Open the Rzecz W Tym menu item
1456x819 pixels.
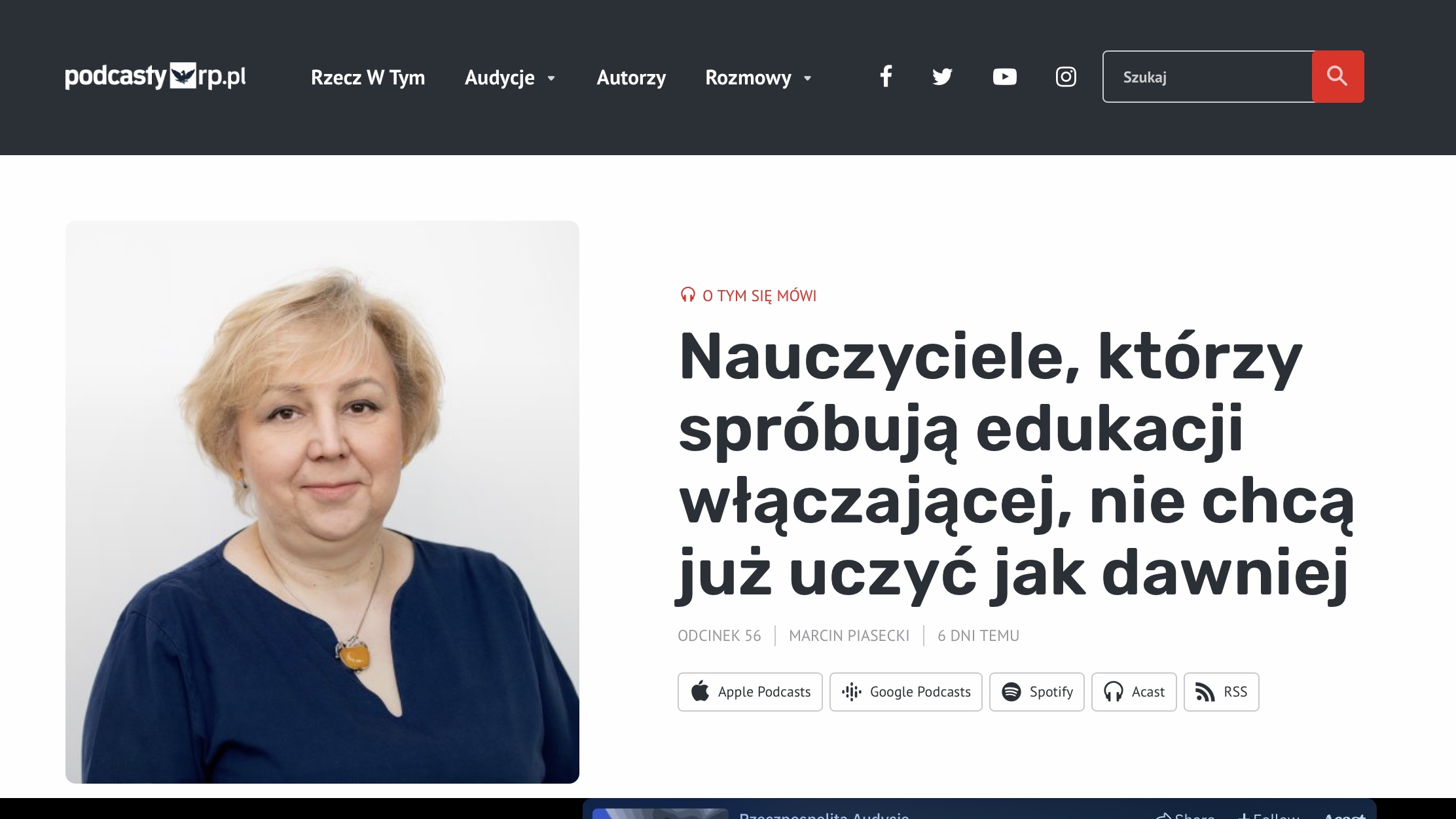[368, 78]
